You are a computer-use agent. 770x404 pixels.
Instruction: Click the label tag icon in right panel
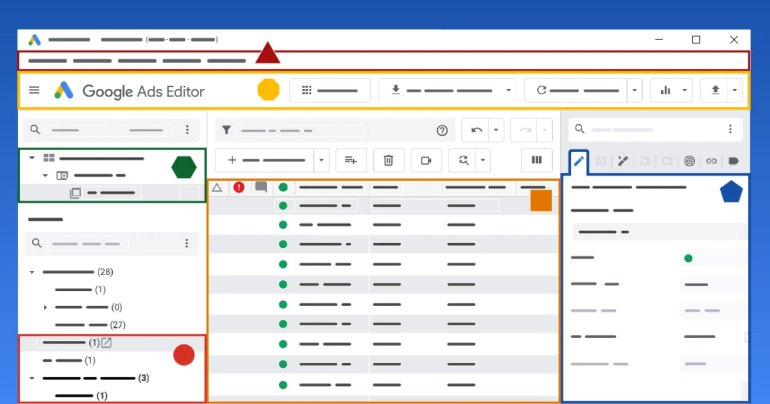(733, 160)
